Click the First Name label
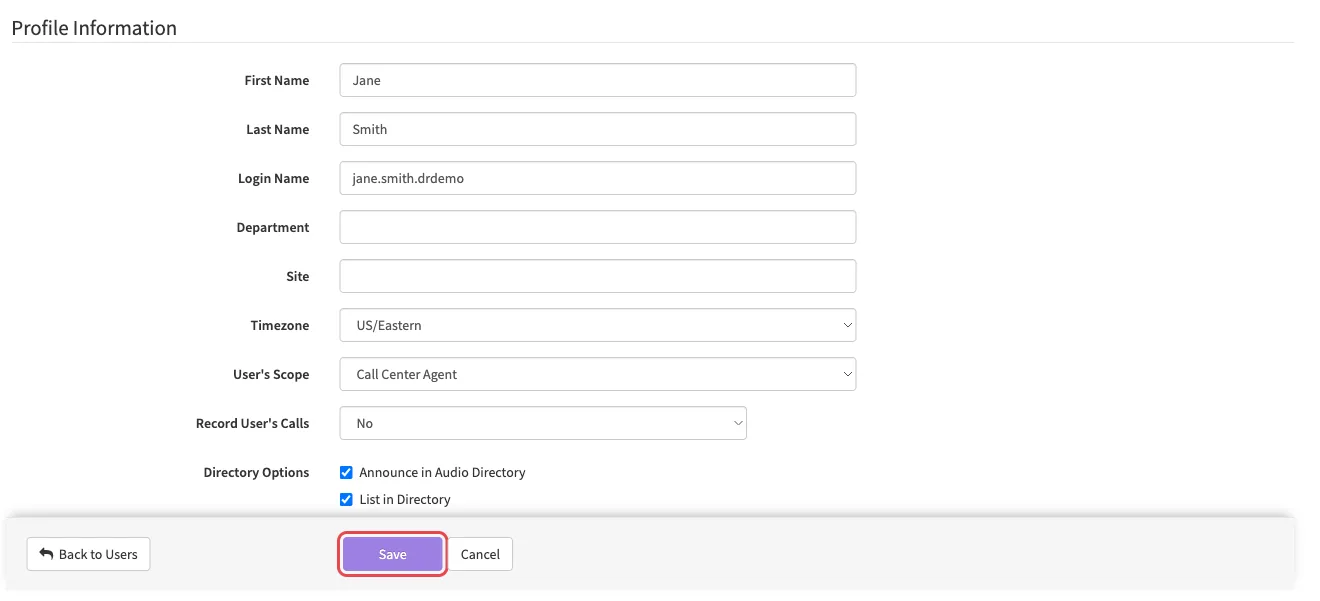The image size is (1320, 601). coord(277,80)
